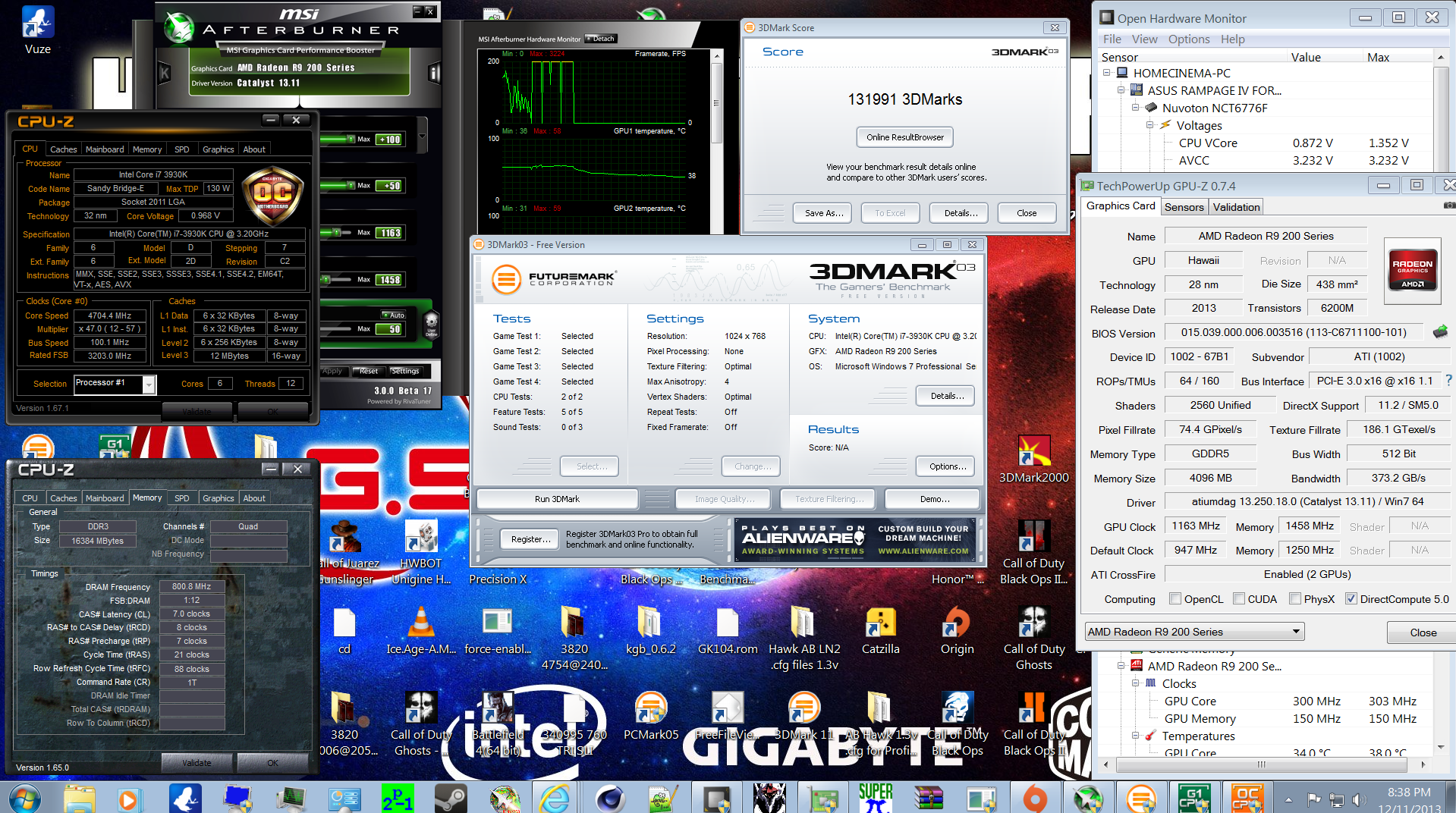The width and height of the screenshot is (1456, 813).
Task: Open the Ice.Age VLC media file
Action: [421, 631]
